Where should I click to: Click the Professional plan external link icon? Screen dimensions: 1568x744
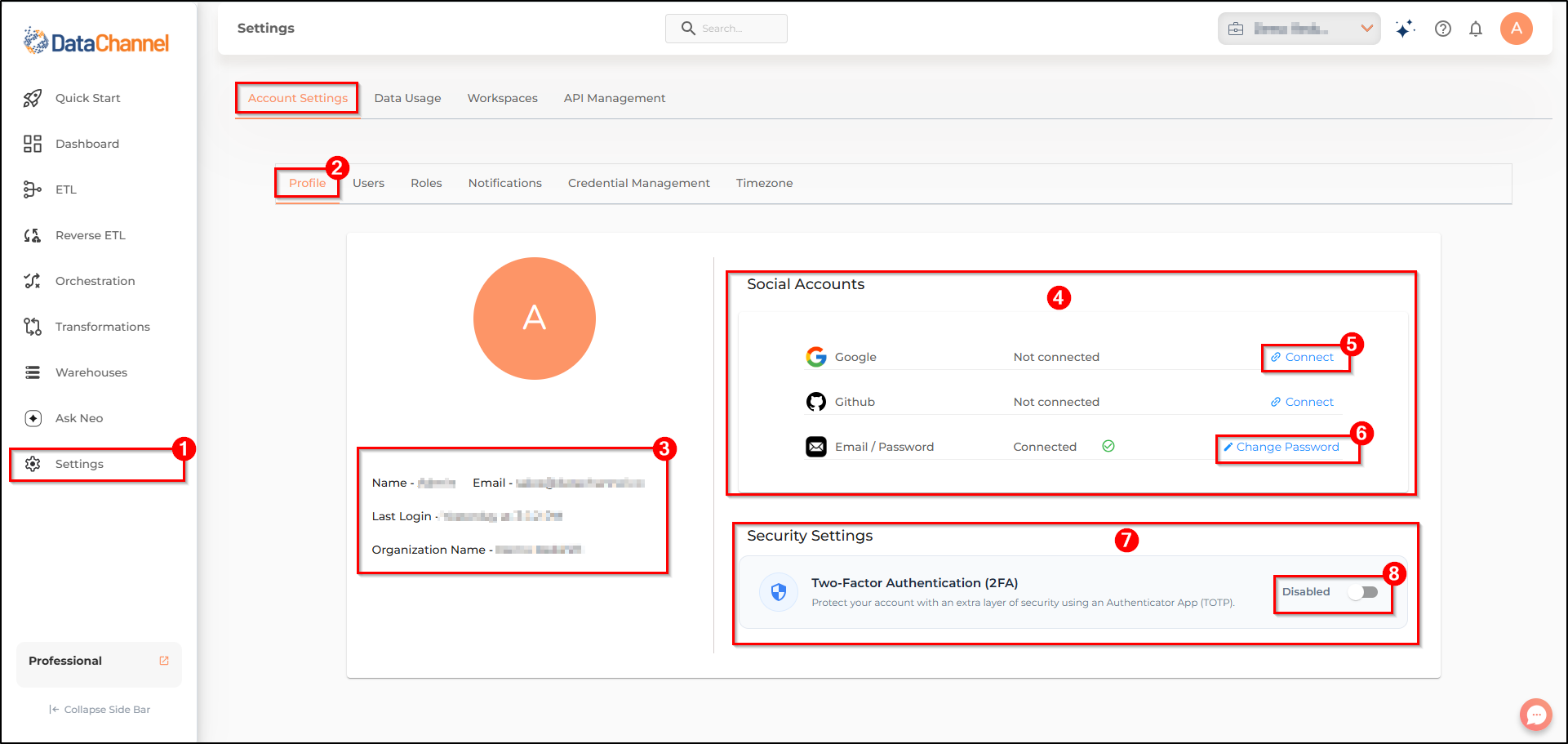[x=164, y=661]
